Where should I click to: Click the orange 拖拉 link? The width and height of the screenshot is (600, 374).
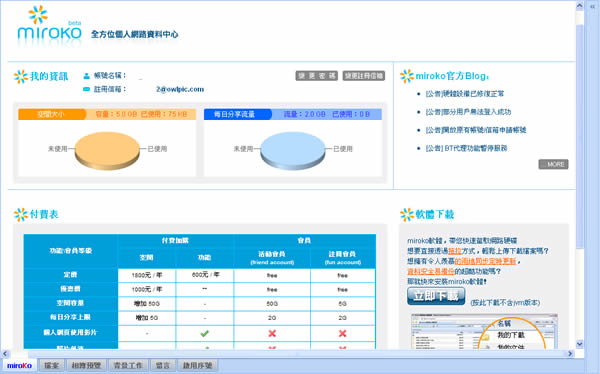(455, 251)
